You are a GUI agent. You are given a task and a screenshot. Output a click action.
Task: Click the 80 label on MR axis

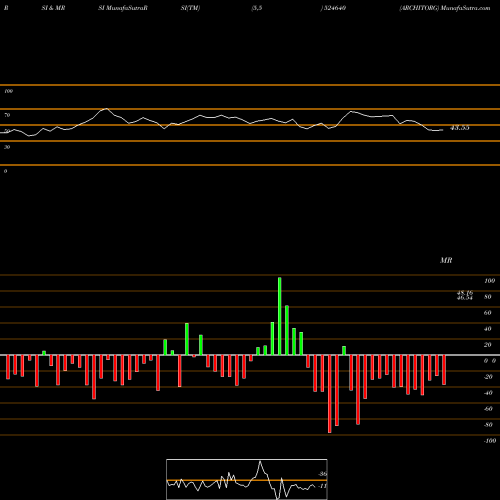[x=488, y=297]
